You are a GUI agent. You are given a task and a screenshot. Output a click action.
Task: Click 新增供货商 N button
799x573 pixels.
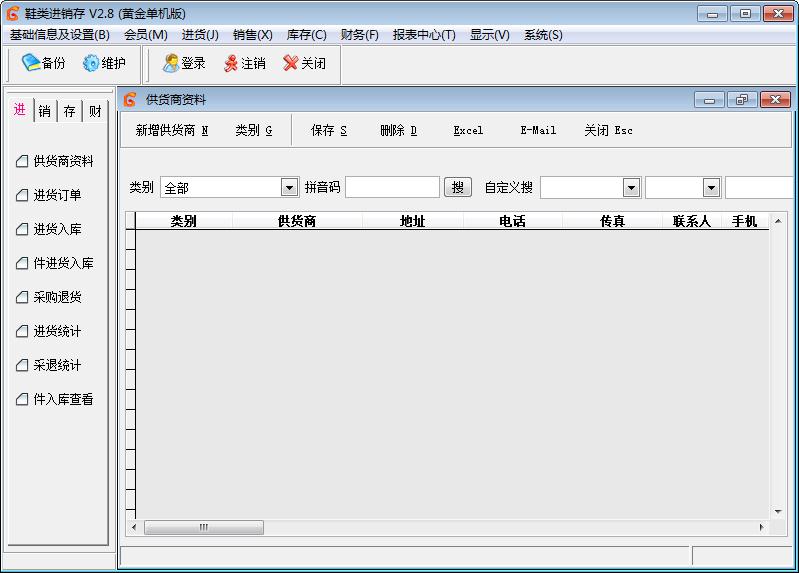click(x=172, y=131)
